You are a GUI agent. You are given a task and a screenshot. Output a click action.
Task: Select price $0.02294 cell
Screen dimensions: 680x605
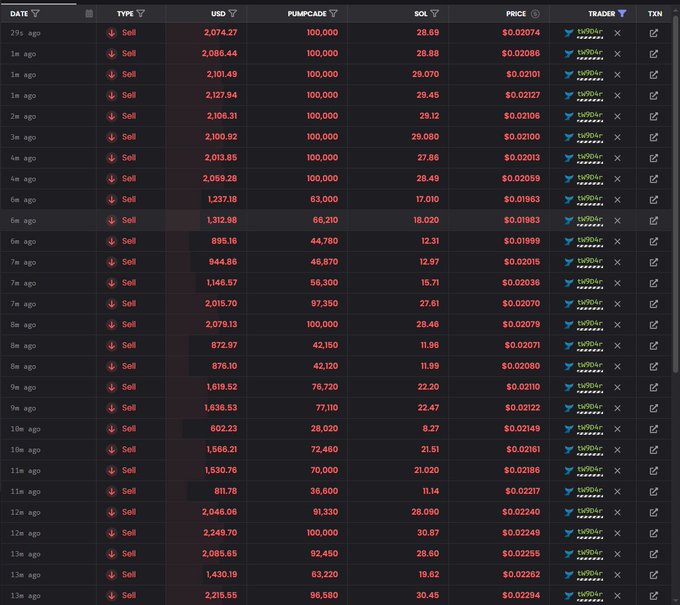[521, 595]
